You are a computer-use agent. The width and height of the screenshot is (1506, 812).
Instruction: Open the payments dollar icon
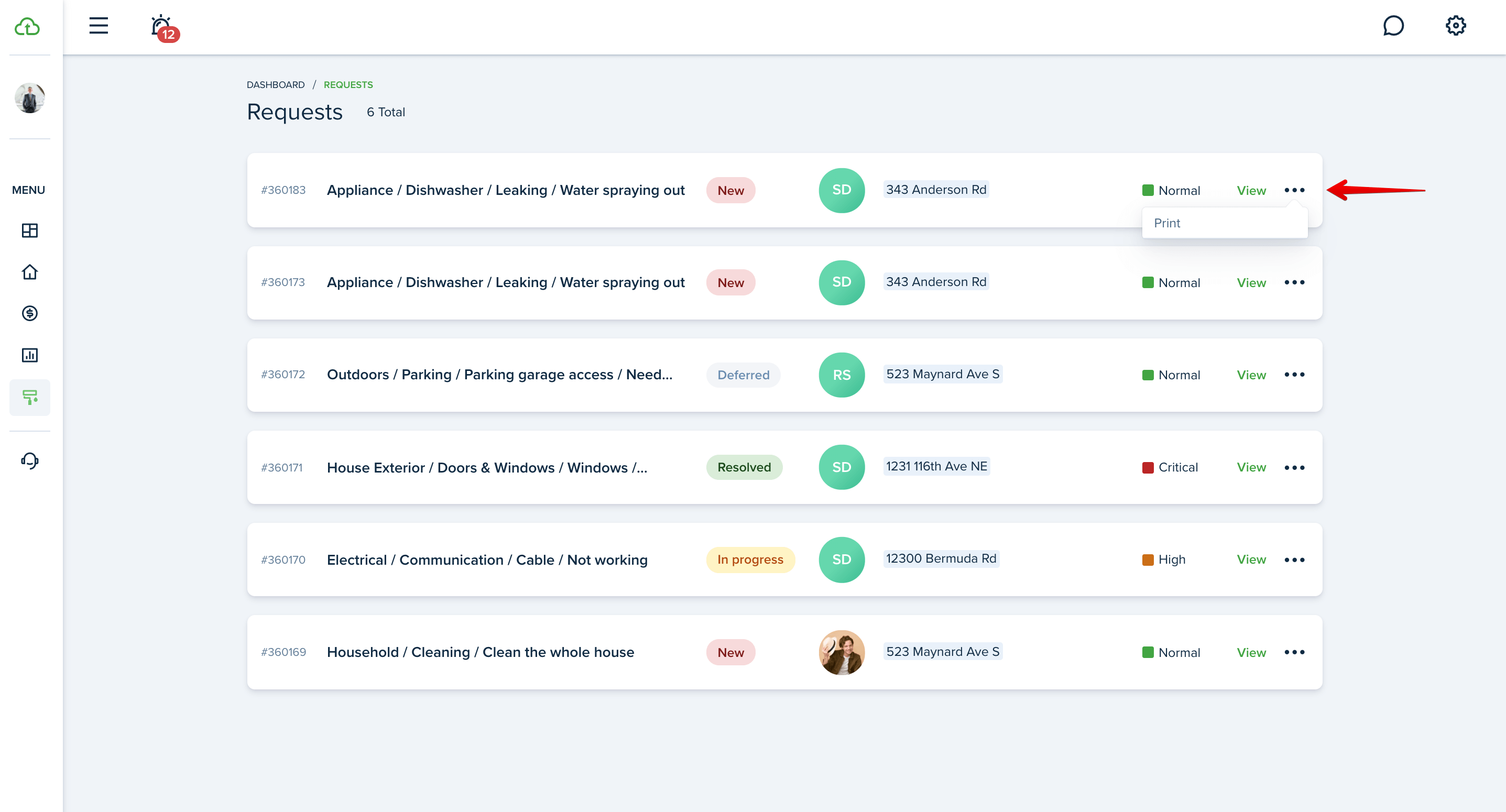point(30,313)
